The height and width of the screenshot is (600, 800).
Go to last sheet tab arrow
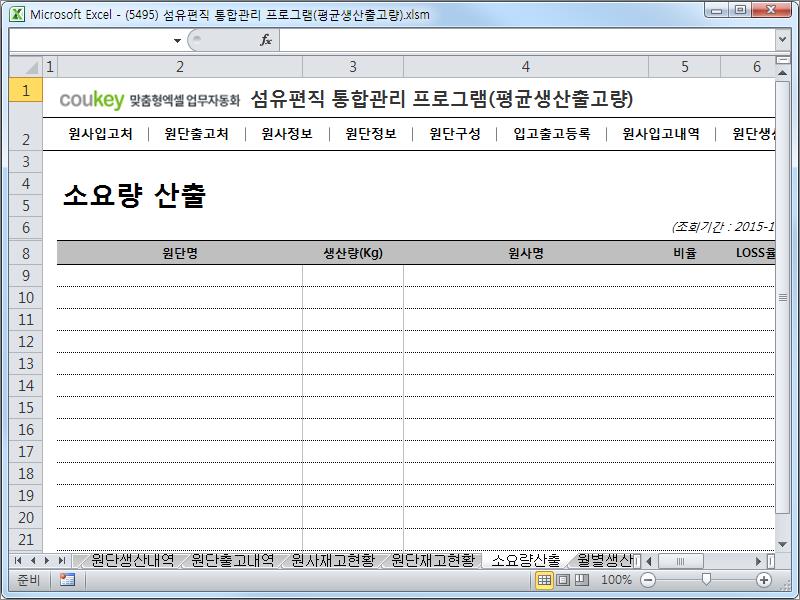click(62, 561)
